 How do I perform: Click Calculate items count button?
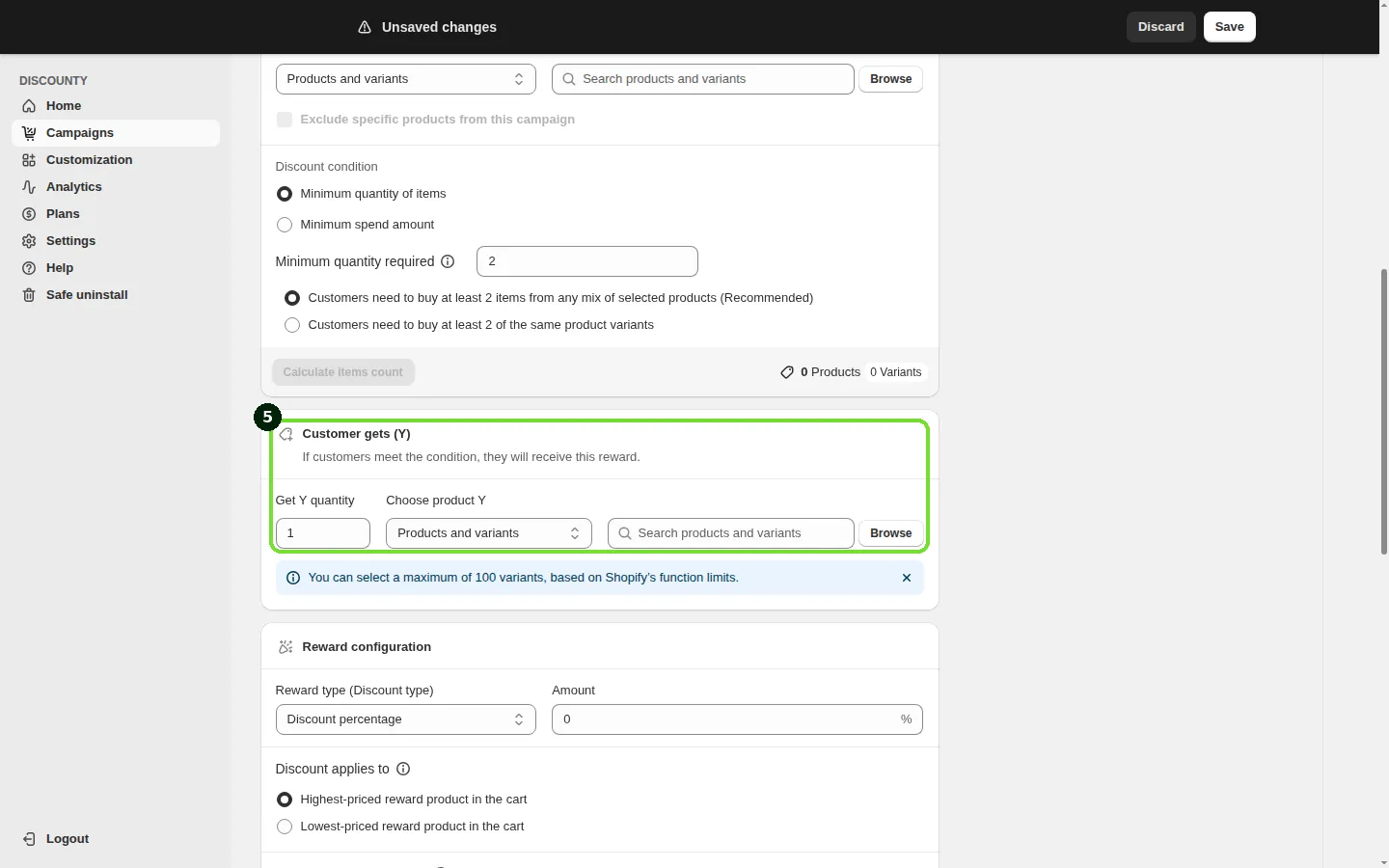tap(343, 372)
